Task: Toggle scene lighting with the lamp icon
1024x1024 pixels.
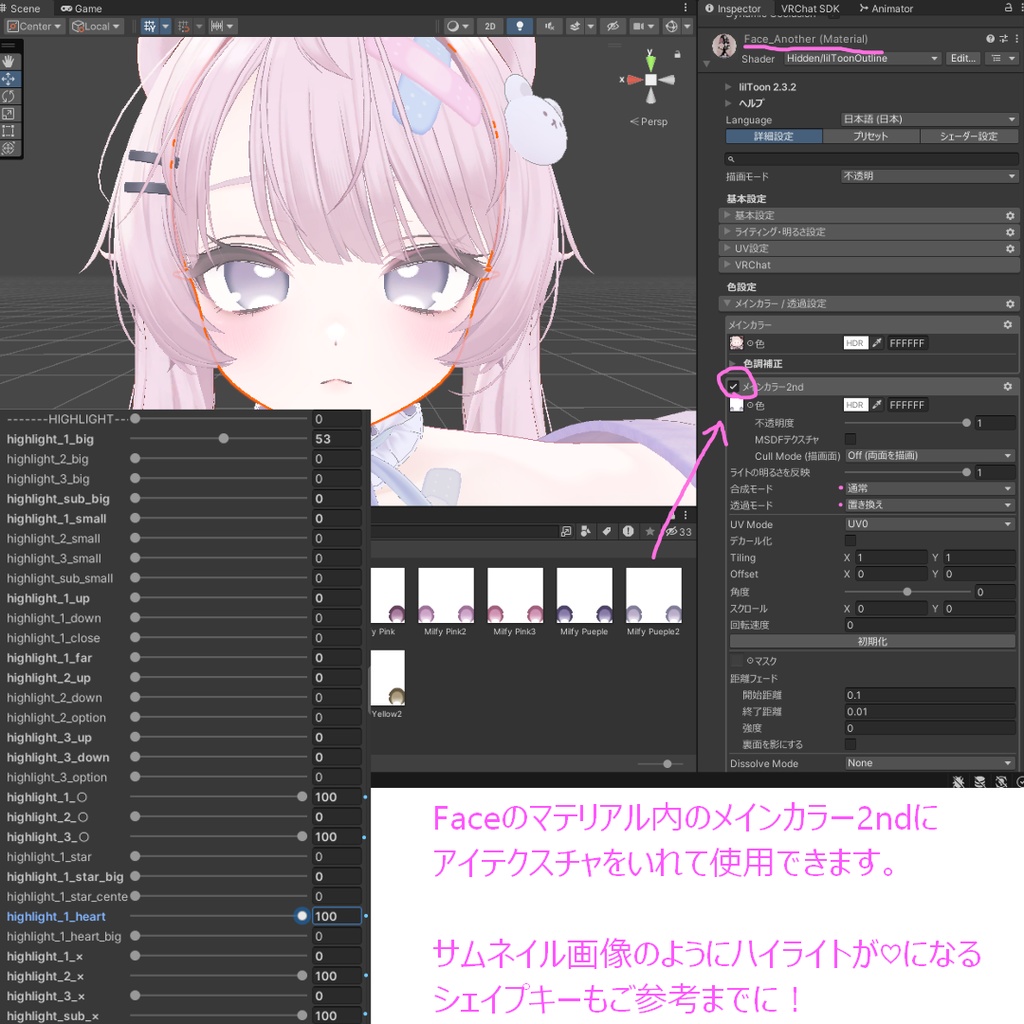Action: click(x=519, y=25)
